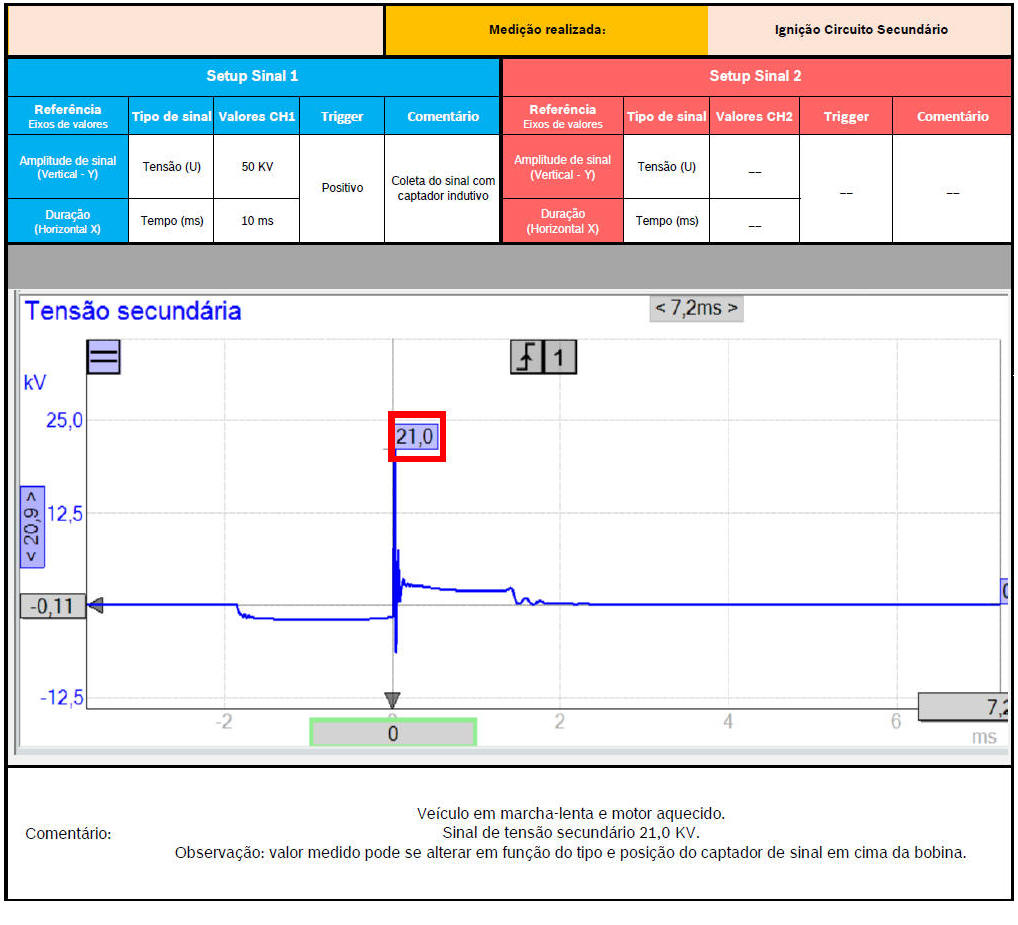The image size is (1018, 925).
Task: Click the -0,11 baseline value box
Action: point(52,606)
